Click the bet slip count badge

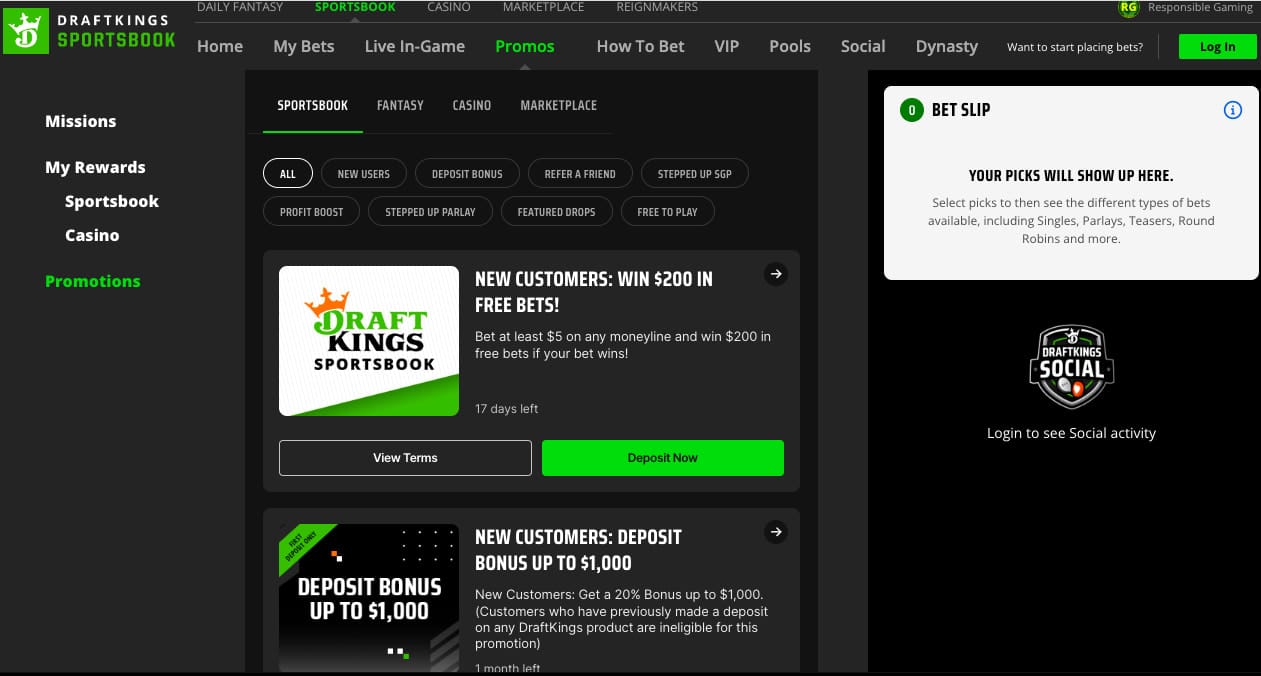click(x=911, y=110)
